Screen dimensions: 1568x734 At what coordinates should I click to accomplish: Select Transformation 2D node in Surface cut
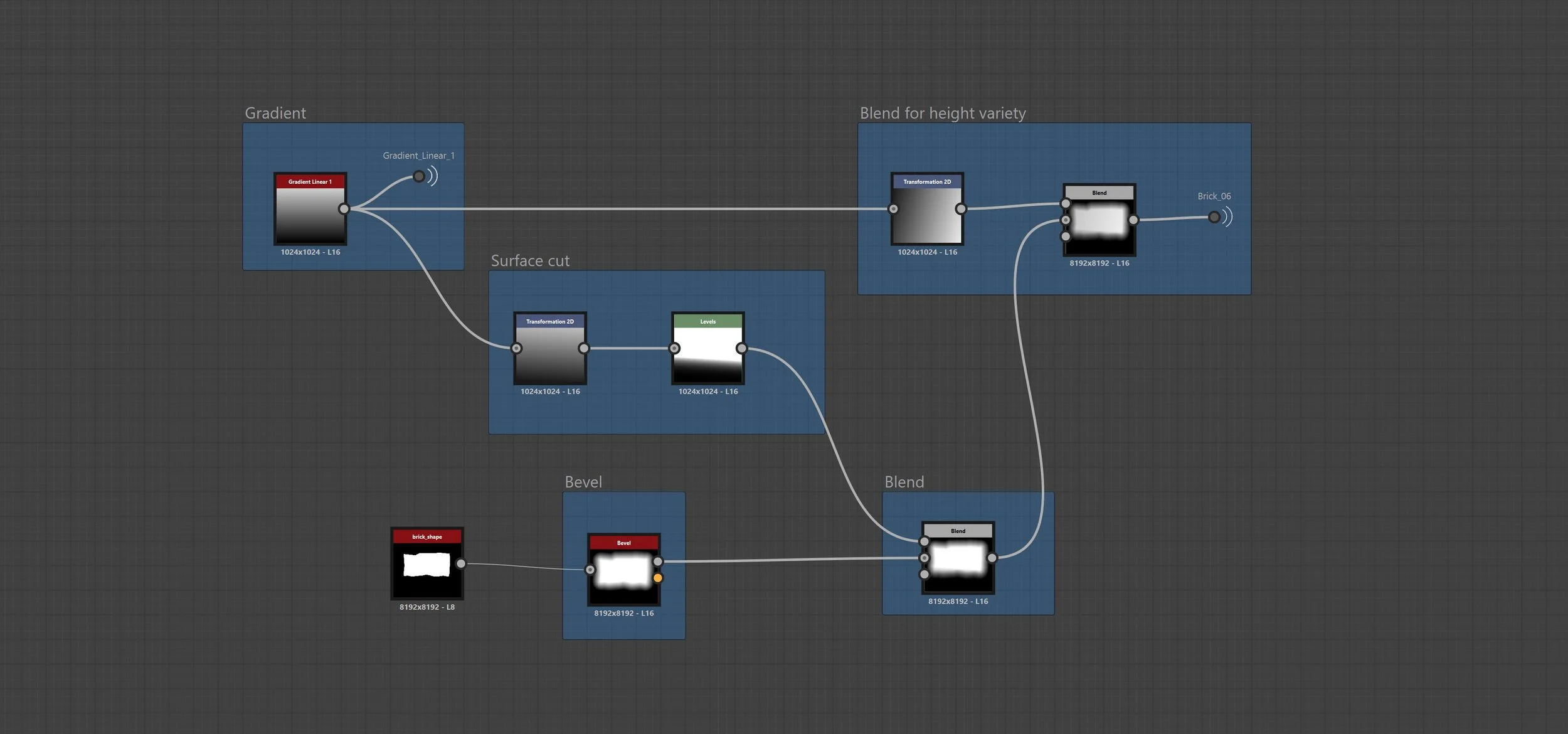pos(549,353)
